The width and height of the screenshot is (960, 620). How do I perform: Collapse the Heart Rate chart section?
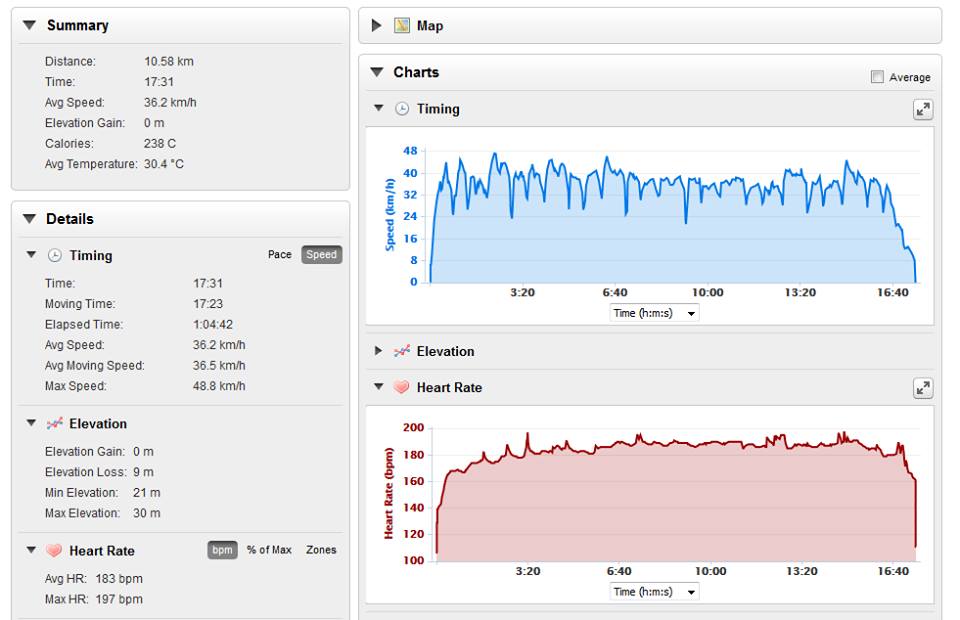pyautogui.click(x=379, y=387)
